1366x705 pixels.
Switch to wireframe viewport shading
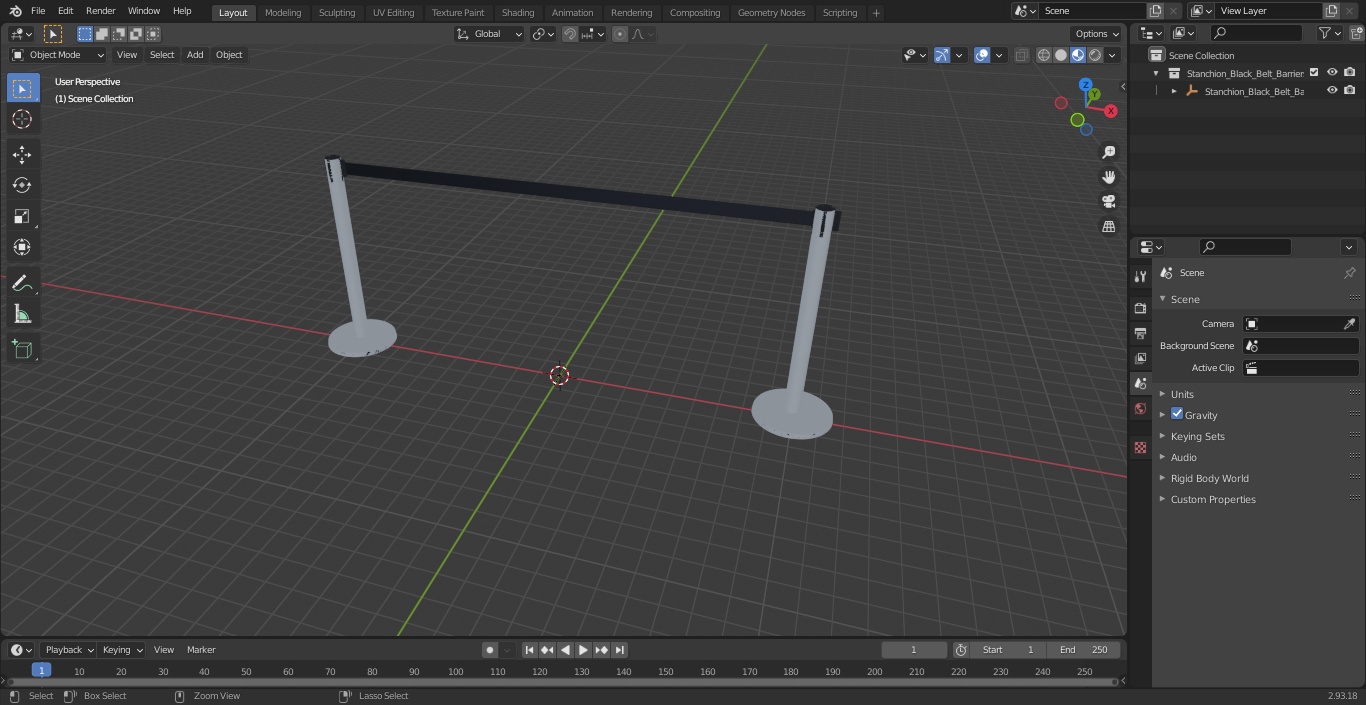(x=1044, y=55)
